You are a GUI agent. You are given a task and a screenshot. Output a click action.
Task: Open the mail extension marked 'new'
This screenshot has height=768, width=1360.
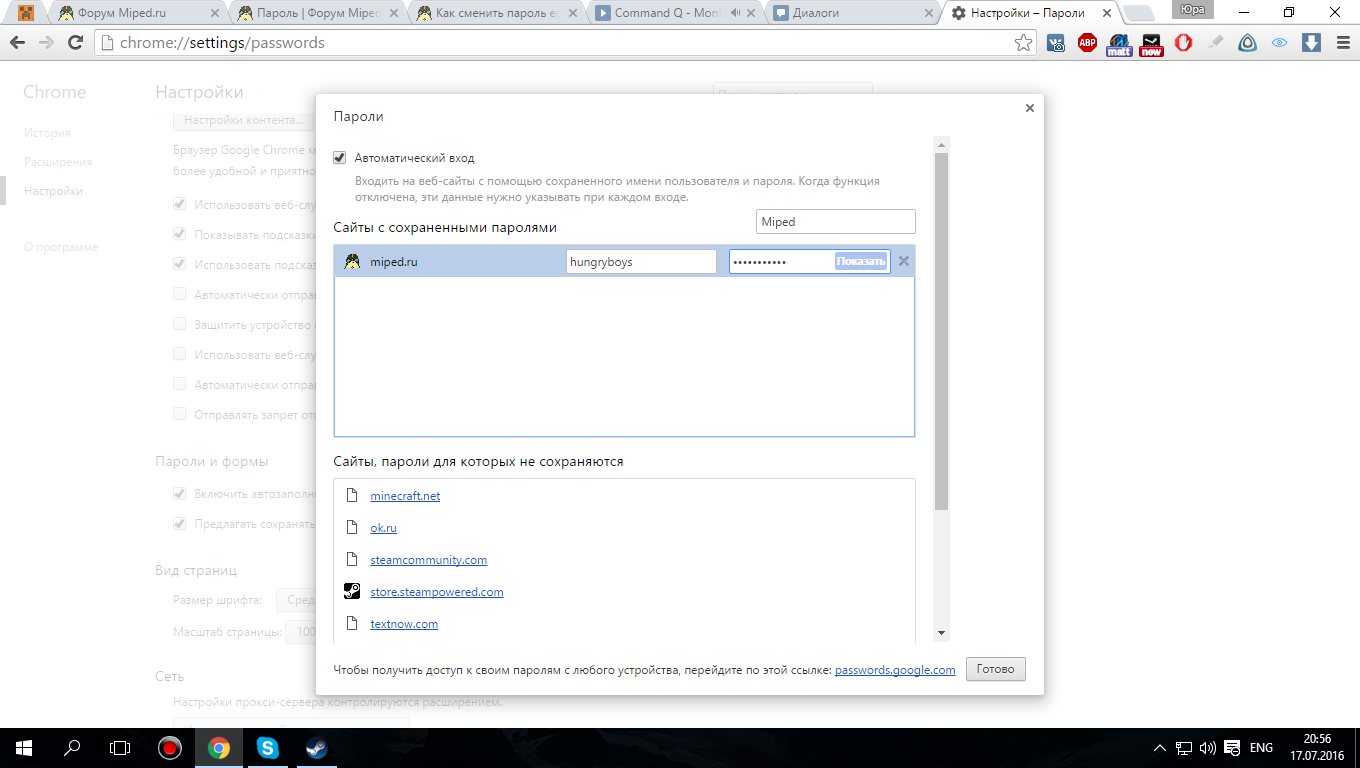coord(1152,44)
